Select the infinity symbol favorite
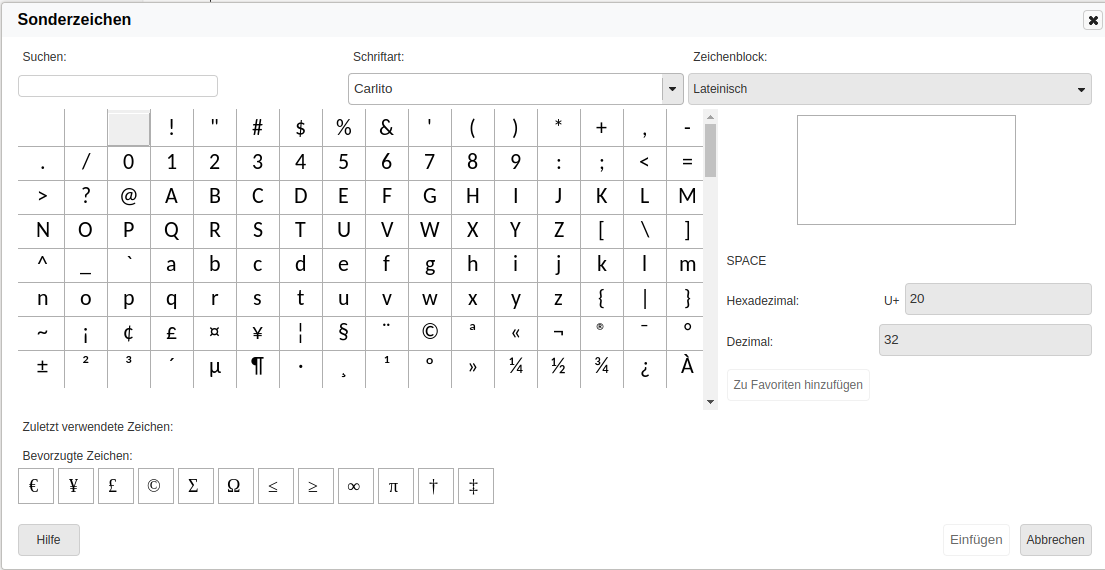 (355, 486)
